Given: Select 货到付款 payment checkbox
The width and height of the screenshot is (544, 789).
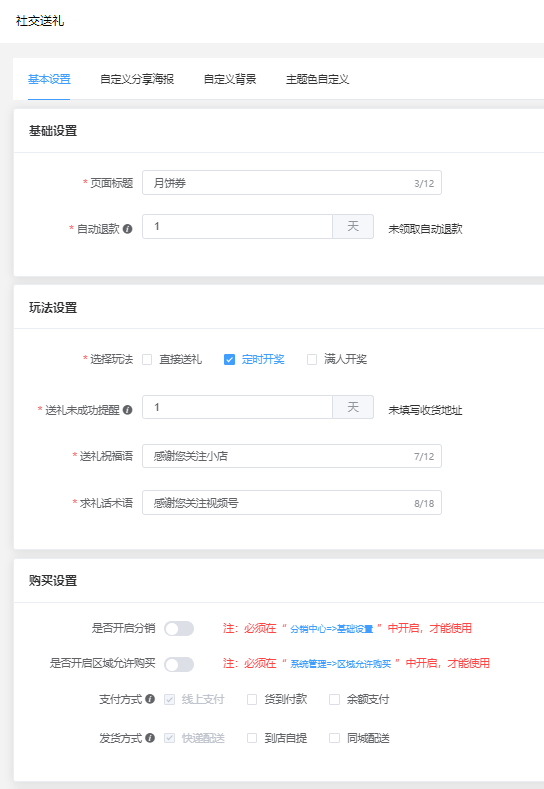Looking at the screenshot, I should click(x=252, y=699).
